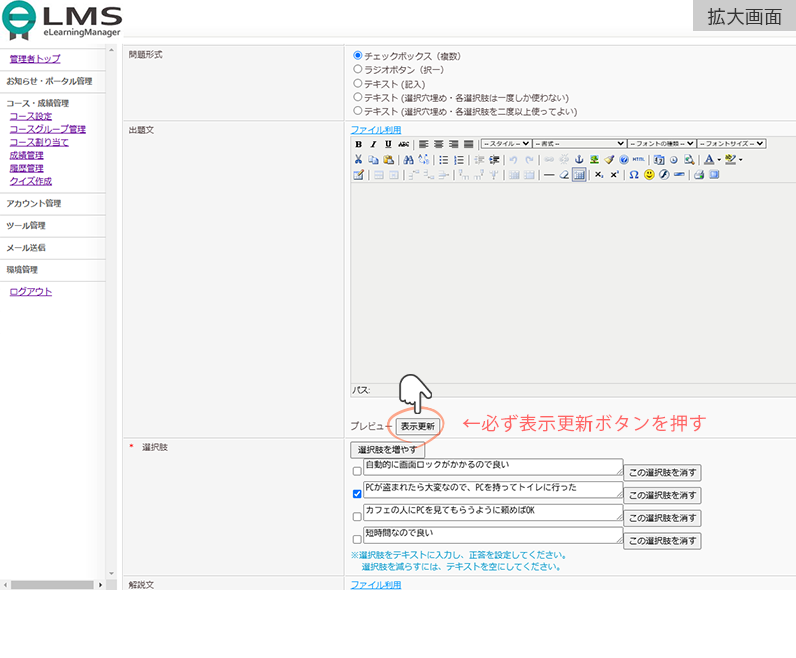Justify text in editor toolbar
Viewport: 796px width, 658px height.
coord(469,144)
